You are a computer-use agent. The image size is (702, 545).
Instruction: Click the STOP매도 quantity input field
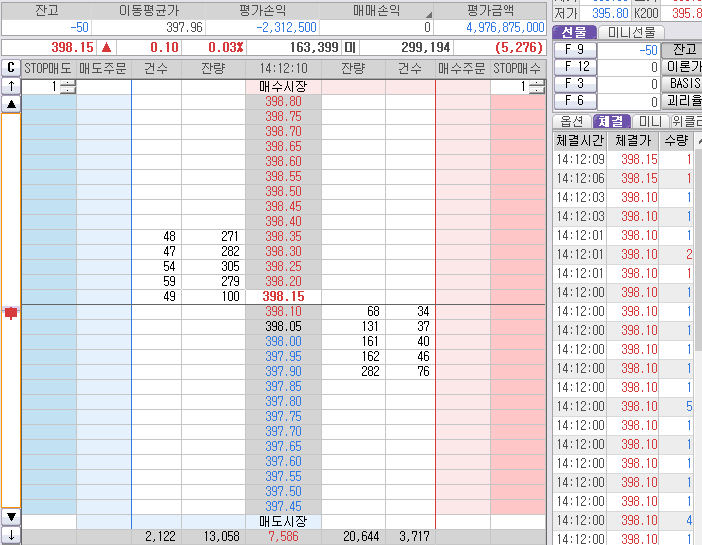click(x=41, y=86)
